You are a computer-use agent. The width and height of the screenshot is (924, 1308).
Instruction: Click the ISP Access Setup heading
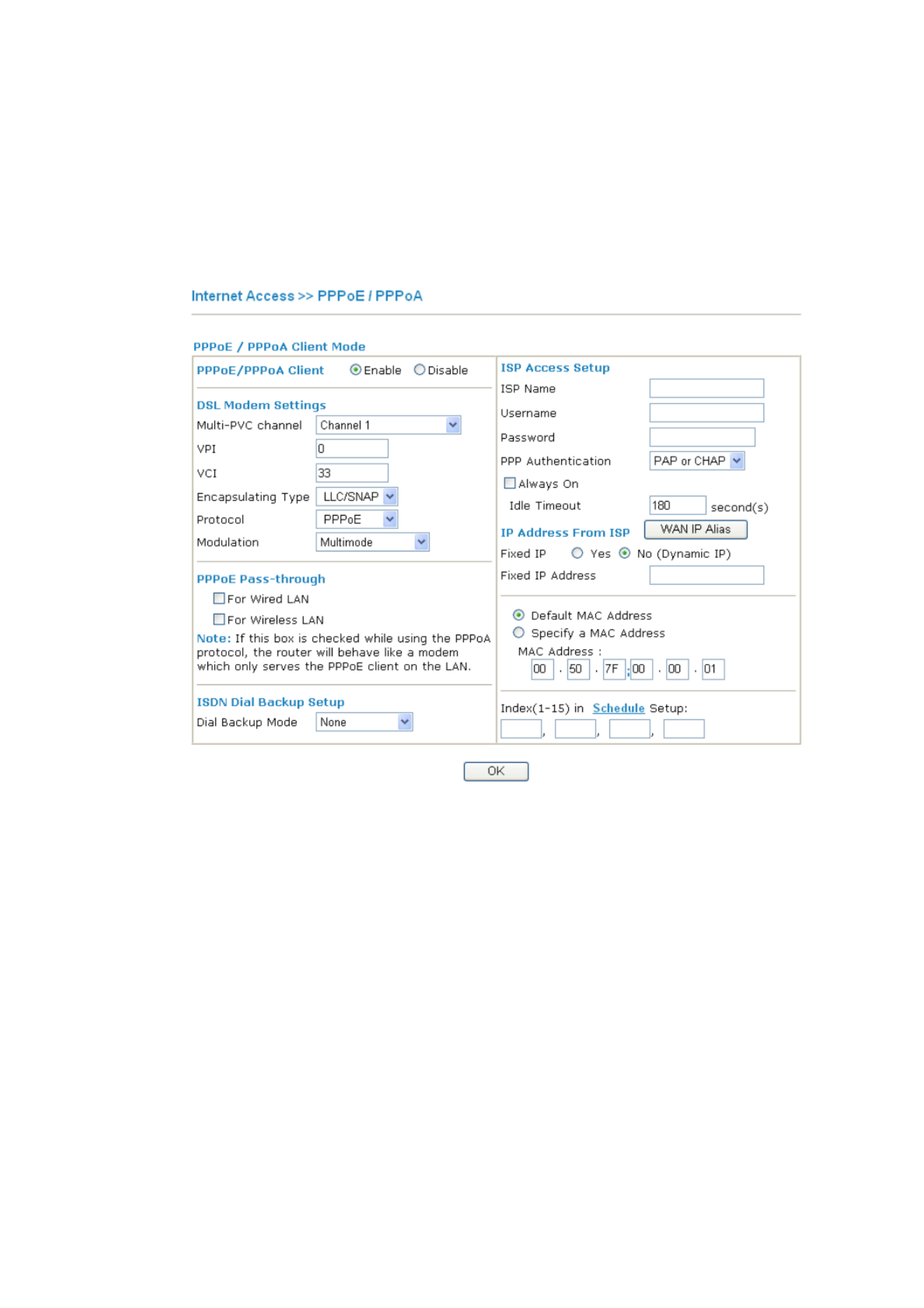pyautogui.click(x=555, y=367)
